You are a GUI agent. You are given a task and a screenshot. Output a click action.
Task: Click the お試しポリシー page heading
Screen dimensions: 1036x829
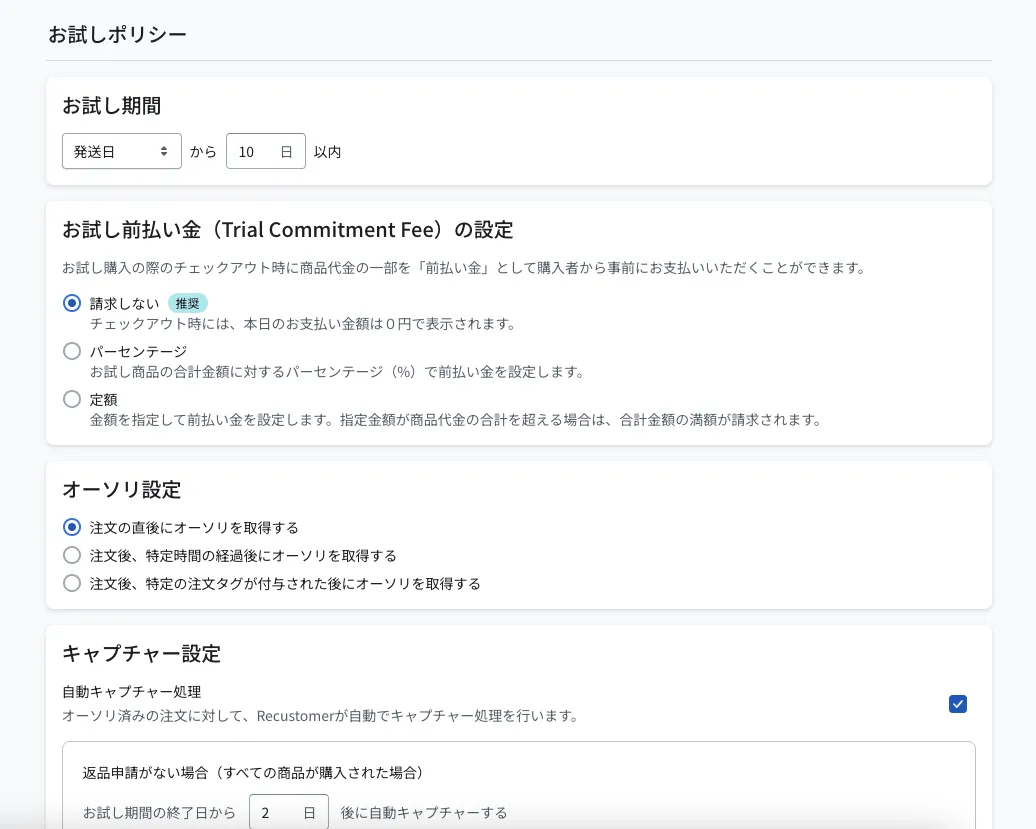pyautogui.click(x=118, y=34)
